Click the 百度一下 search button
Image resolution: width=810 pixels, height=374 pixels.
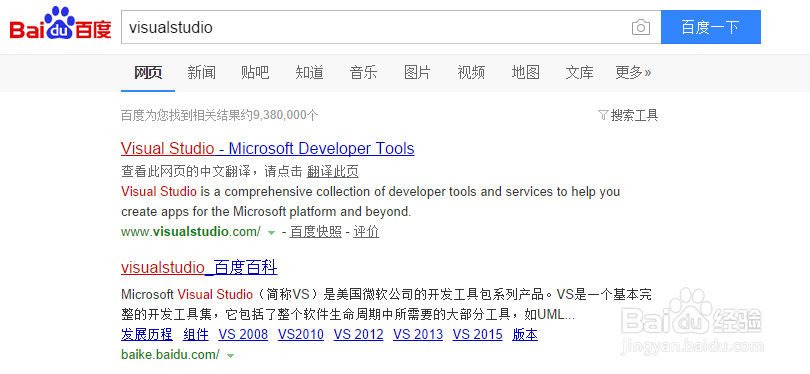point(711,27)
